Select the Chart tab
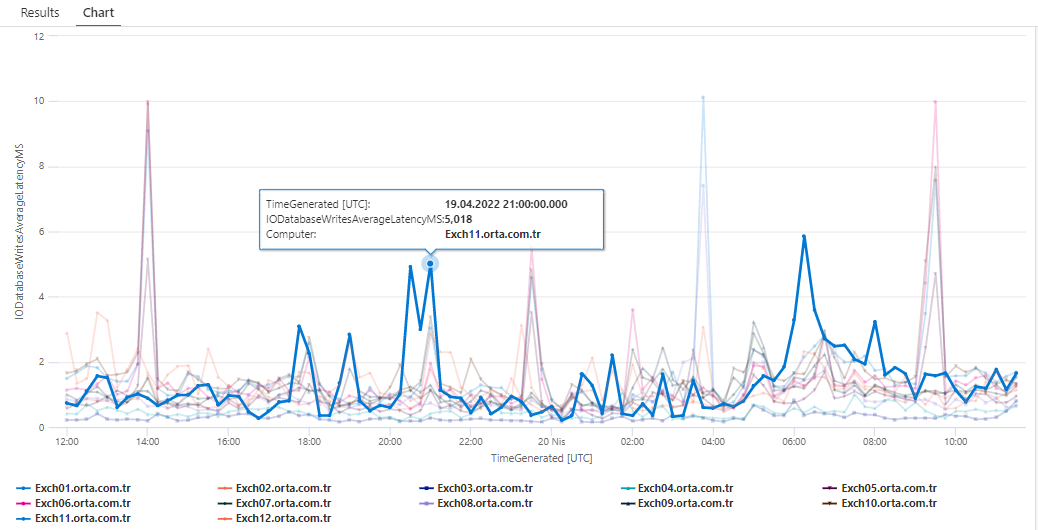Image resolution: width=1038 pixels, height=530 pixels. pos(99,13)
